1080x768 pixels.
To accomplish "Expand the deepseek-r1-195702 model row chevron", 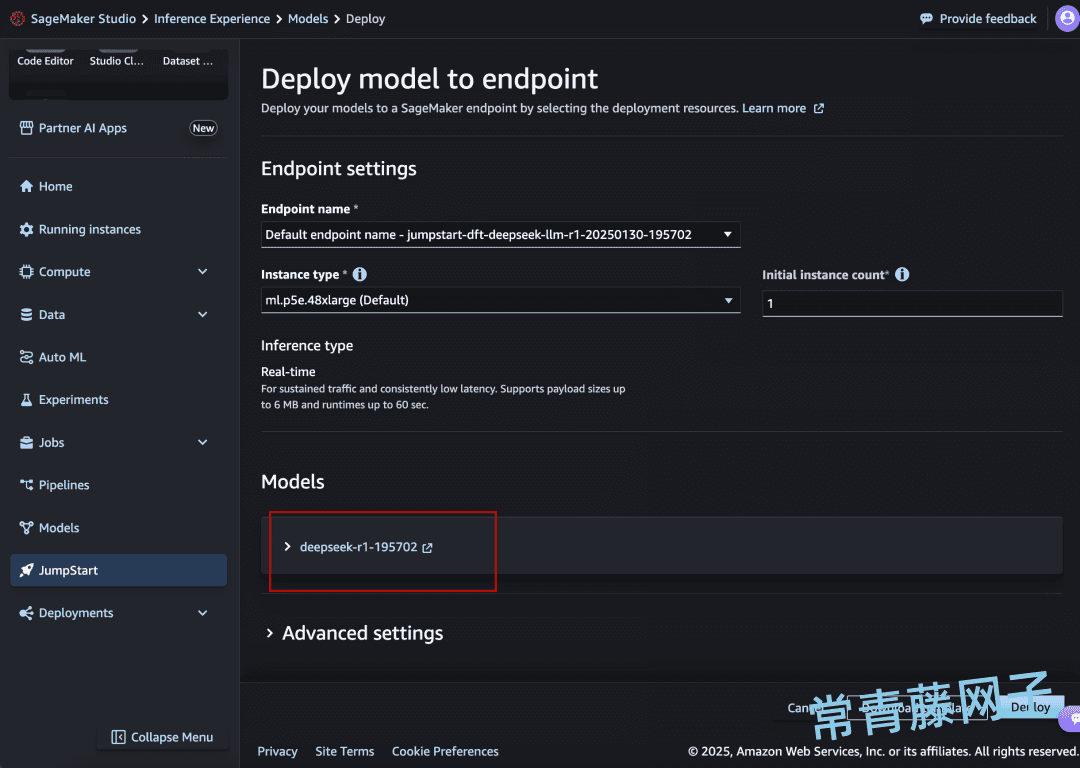I will [287, 546].
